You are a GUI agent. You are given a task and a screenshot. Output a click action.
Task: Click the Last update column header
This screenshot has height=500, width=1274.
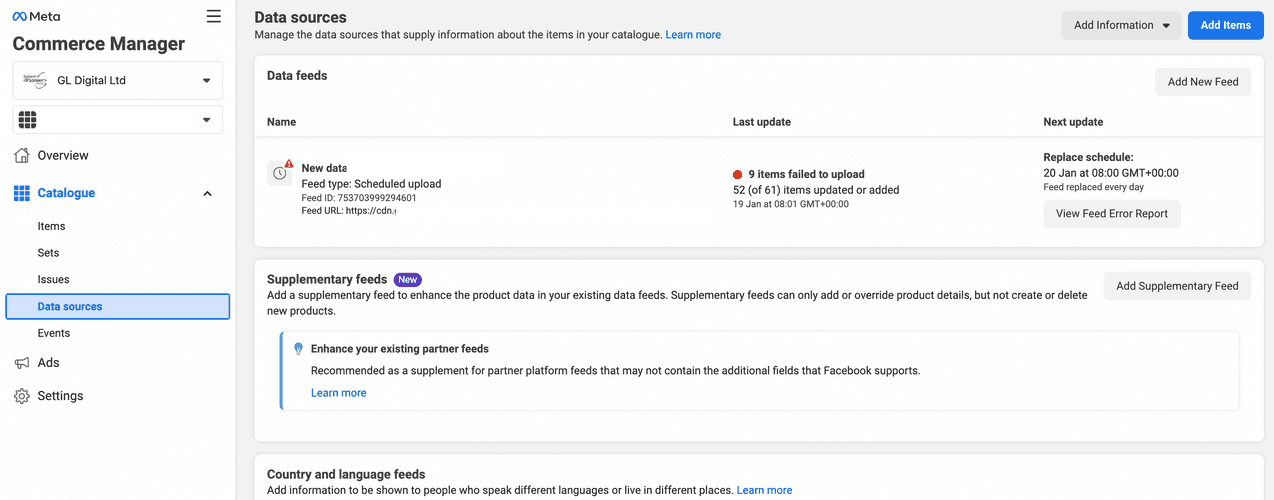762,122
